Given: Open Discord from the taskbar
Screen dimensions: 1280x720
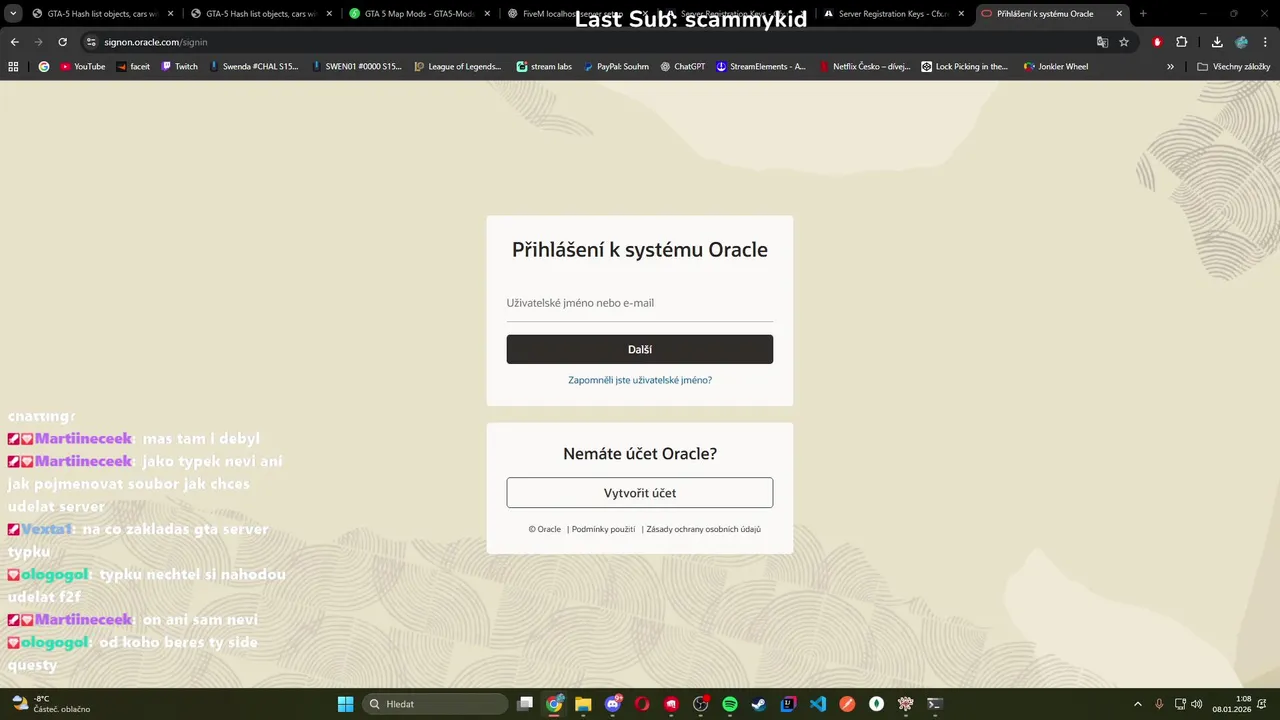Looking at the screenshot, I should [x=613, y=704].
